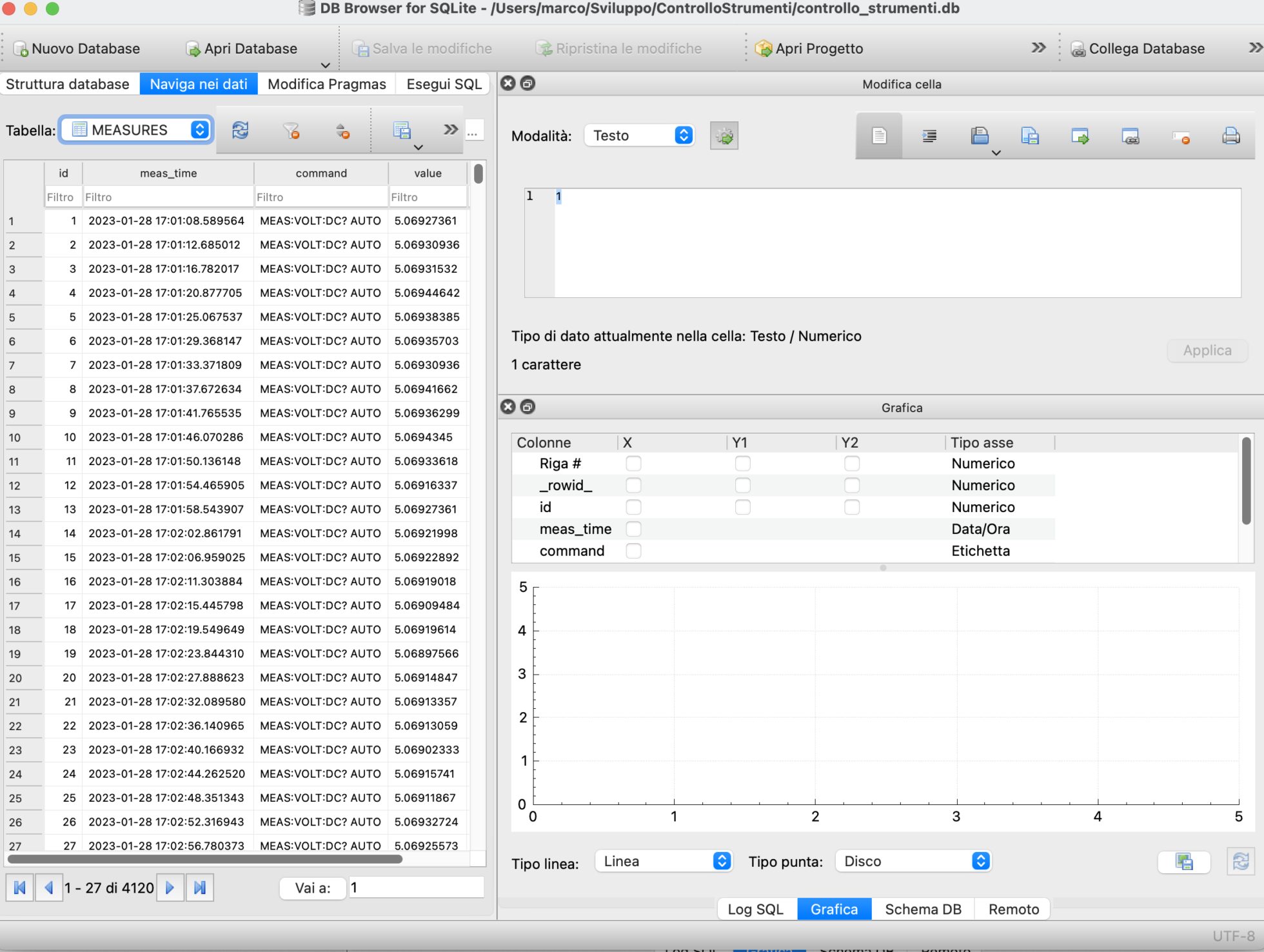1264x952 pixels.
Task: Save the current plot icon
Action: [x=1184, y=862]
